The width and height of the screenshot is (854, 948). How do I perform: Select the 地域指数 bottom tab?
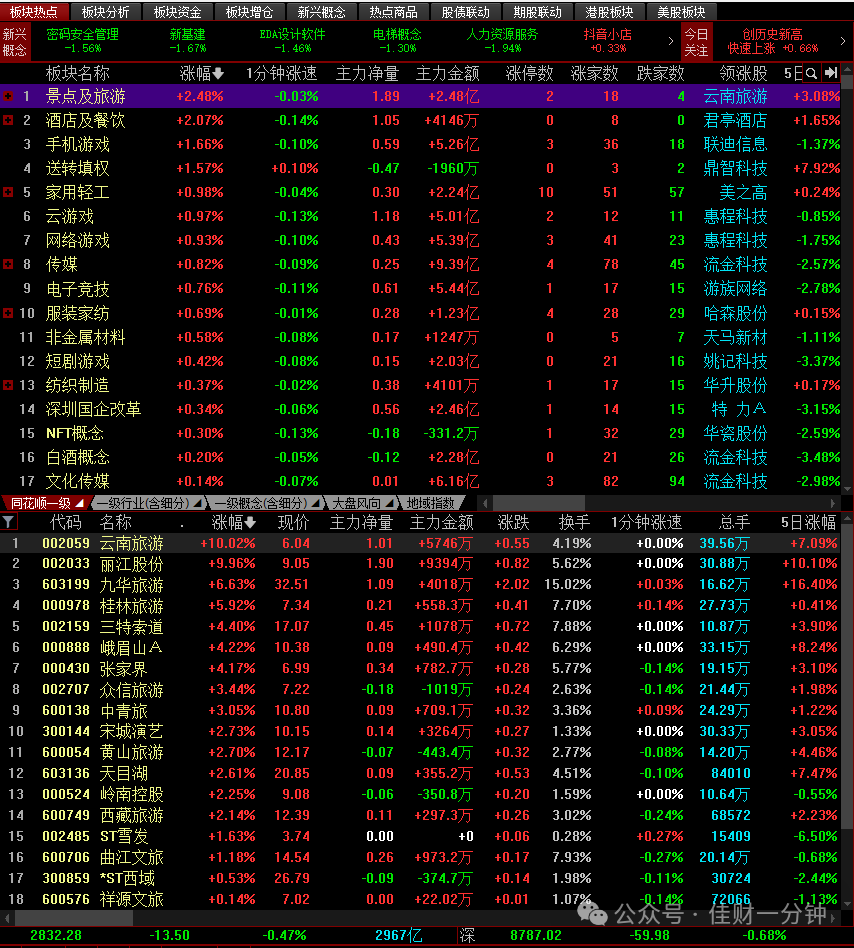point(430,503)
